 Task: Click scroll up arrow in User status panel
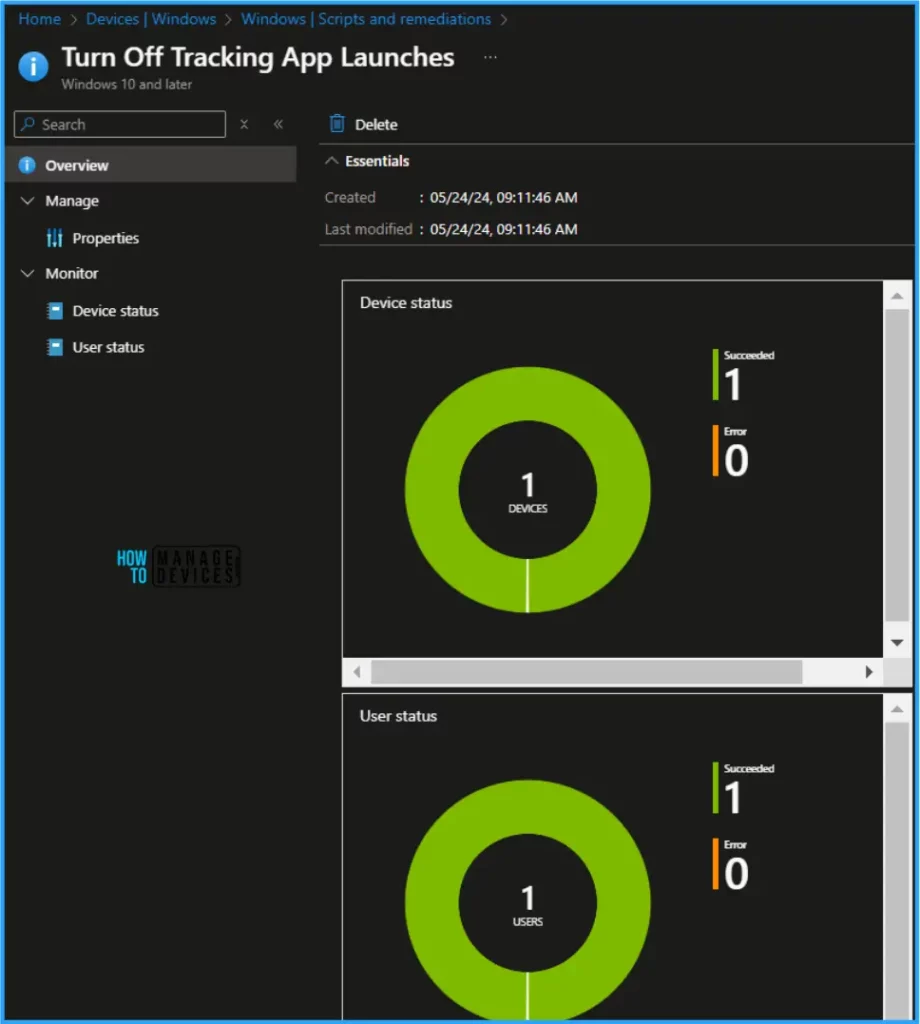click(897, 709)
